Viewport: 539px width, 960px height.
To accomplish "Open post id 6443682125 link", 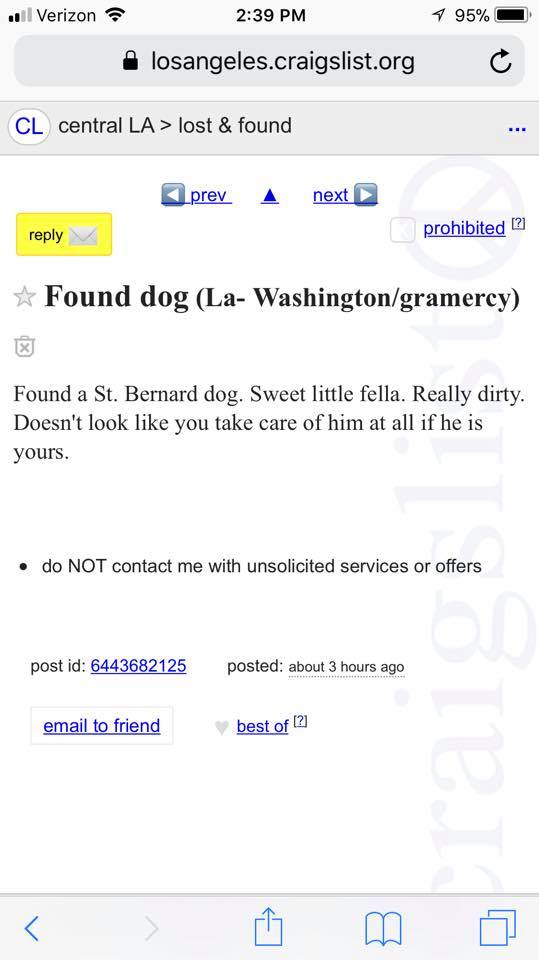I will pos(138,666).
